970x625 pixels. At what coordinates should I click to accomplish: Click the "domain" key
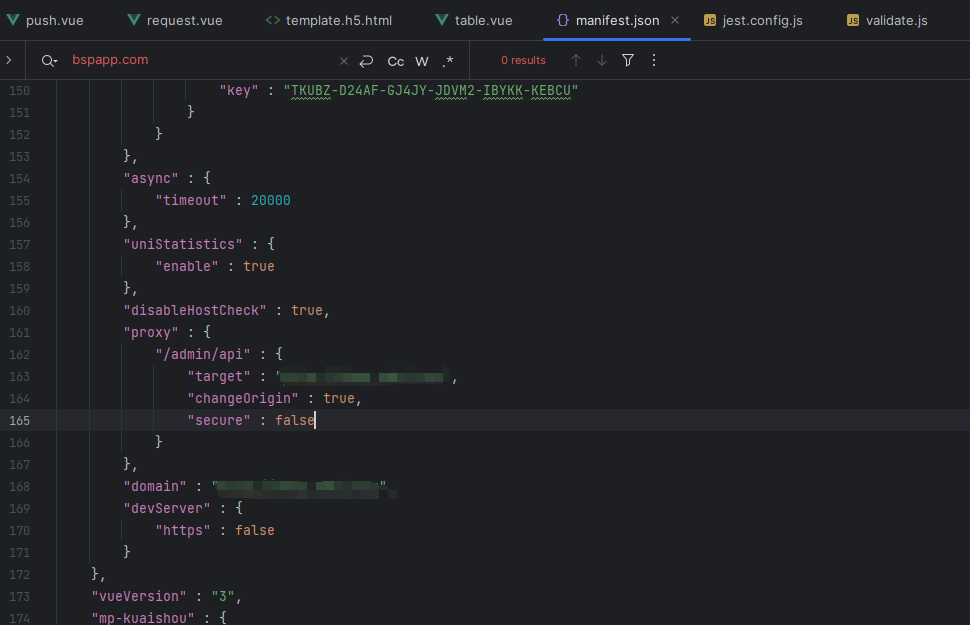pos(155,487)
